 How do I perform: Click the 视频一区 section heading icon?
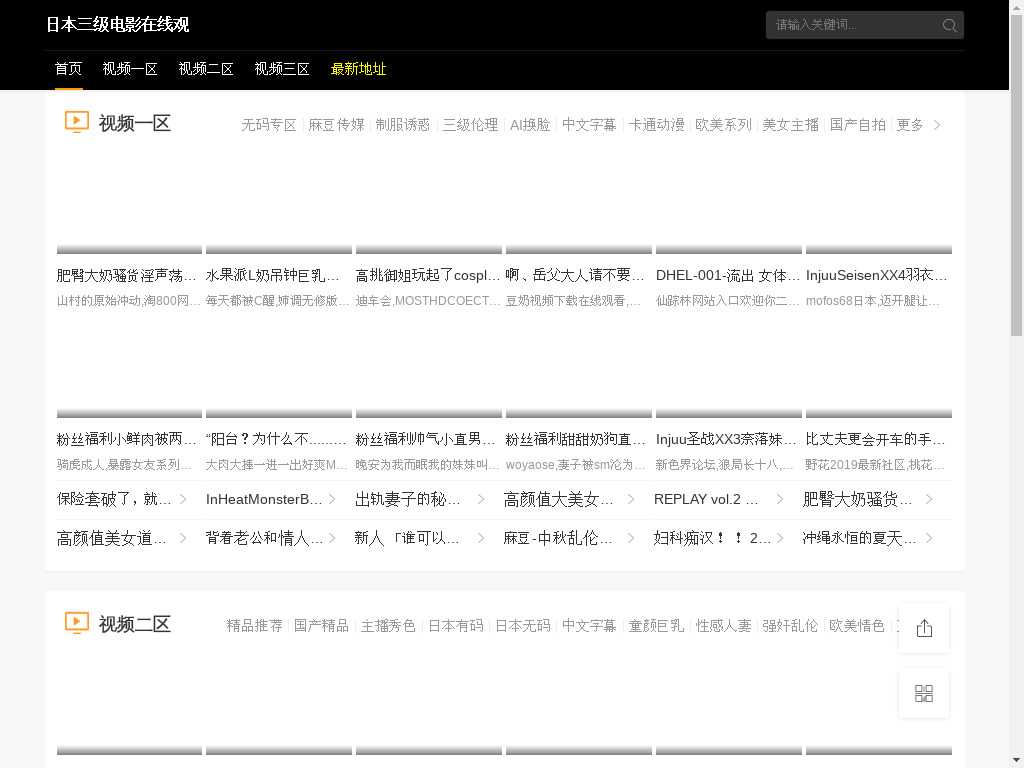[x=77, y=122]
